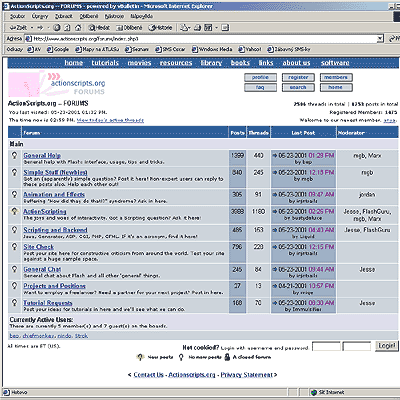Expand the address bar URL dropdown
400x400 pixels.
[380, 39]
